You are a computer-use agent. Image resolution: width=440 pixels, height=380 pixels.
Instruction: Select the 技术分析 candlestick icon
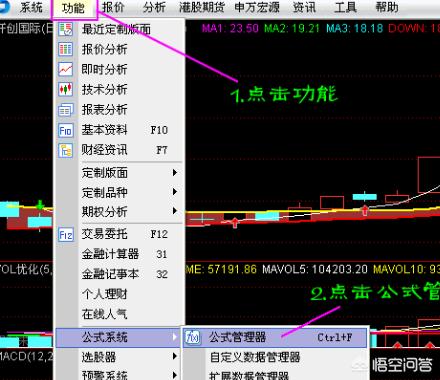65,89
